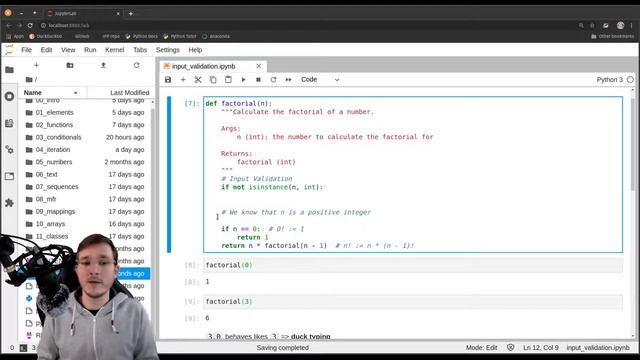Save the notebook with the disk icon
640x360 pixels.
point(168,80)
